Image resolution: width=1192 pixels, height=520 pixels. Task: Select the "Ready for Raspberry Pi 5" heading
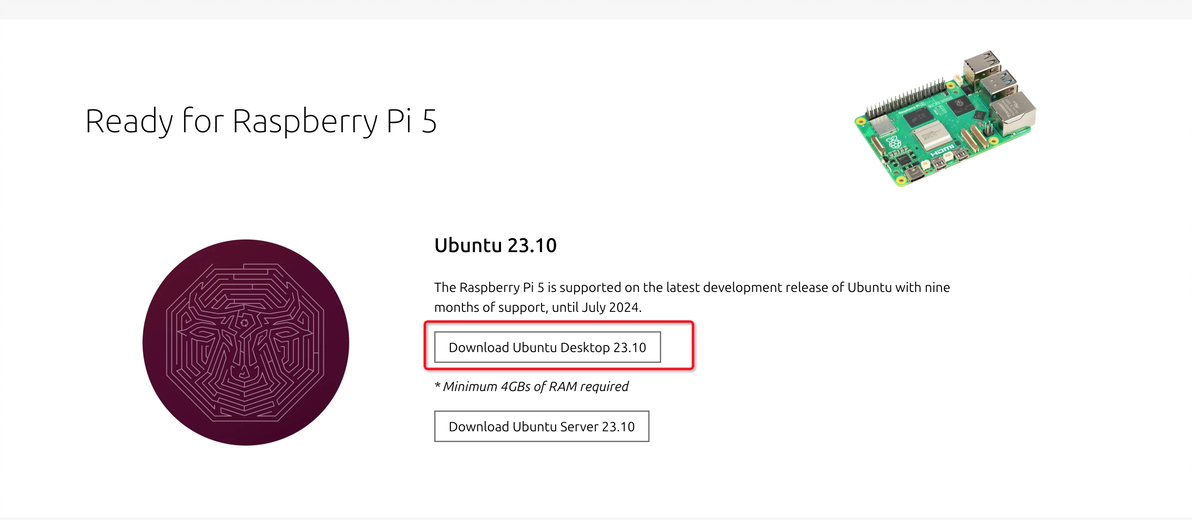(x=261, y=121)
